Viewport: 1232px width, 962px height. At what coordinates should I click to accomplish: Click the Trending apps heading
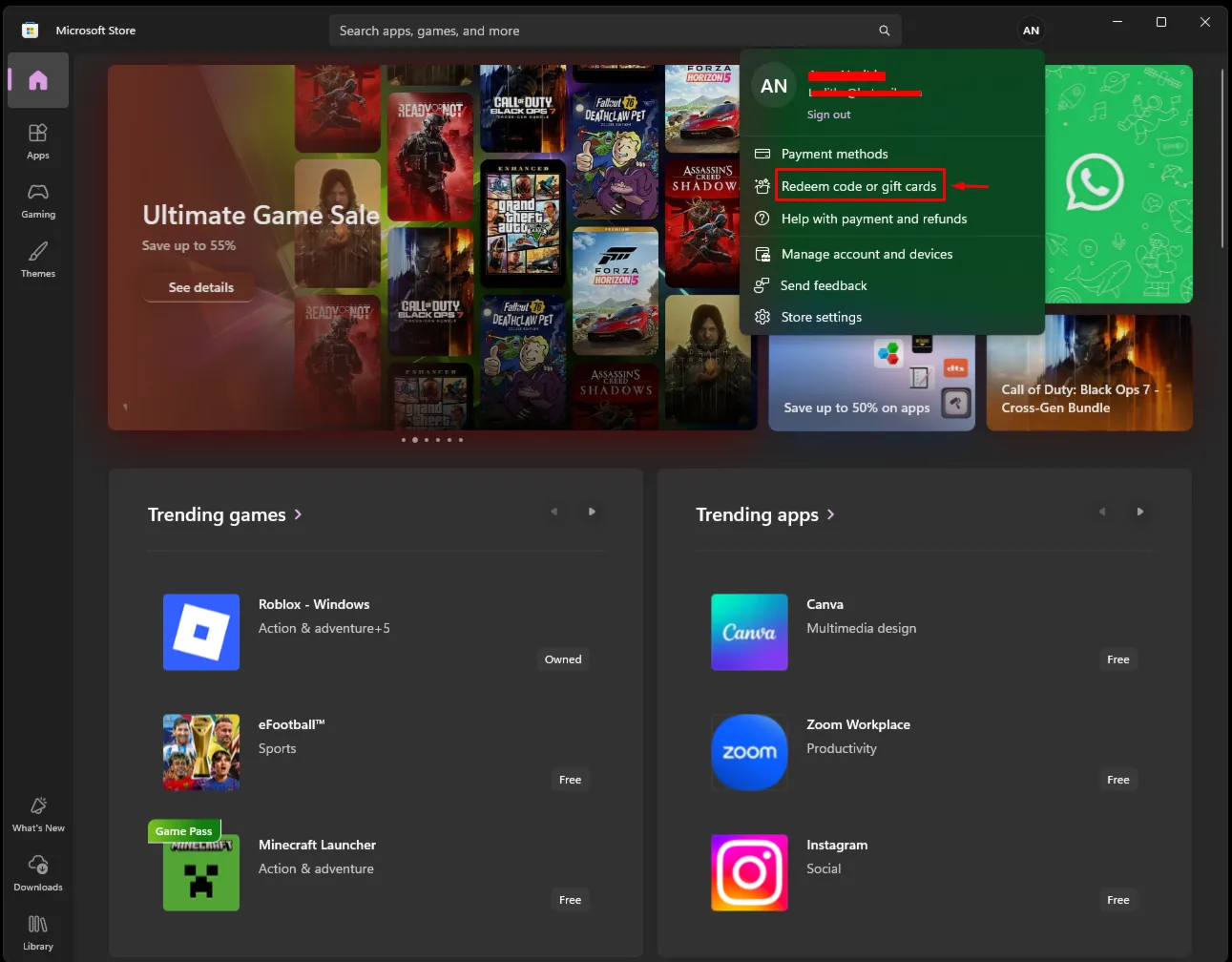[x=757, y=514]
